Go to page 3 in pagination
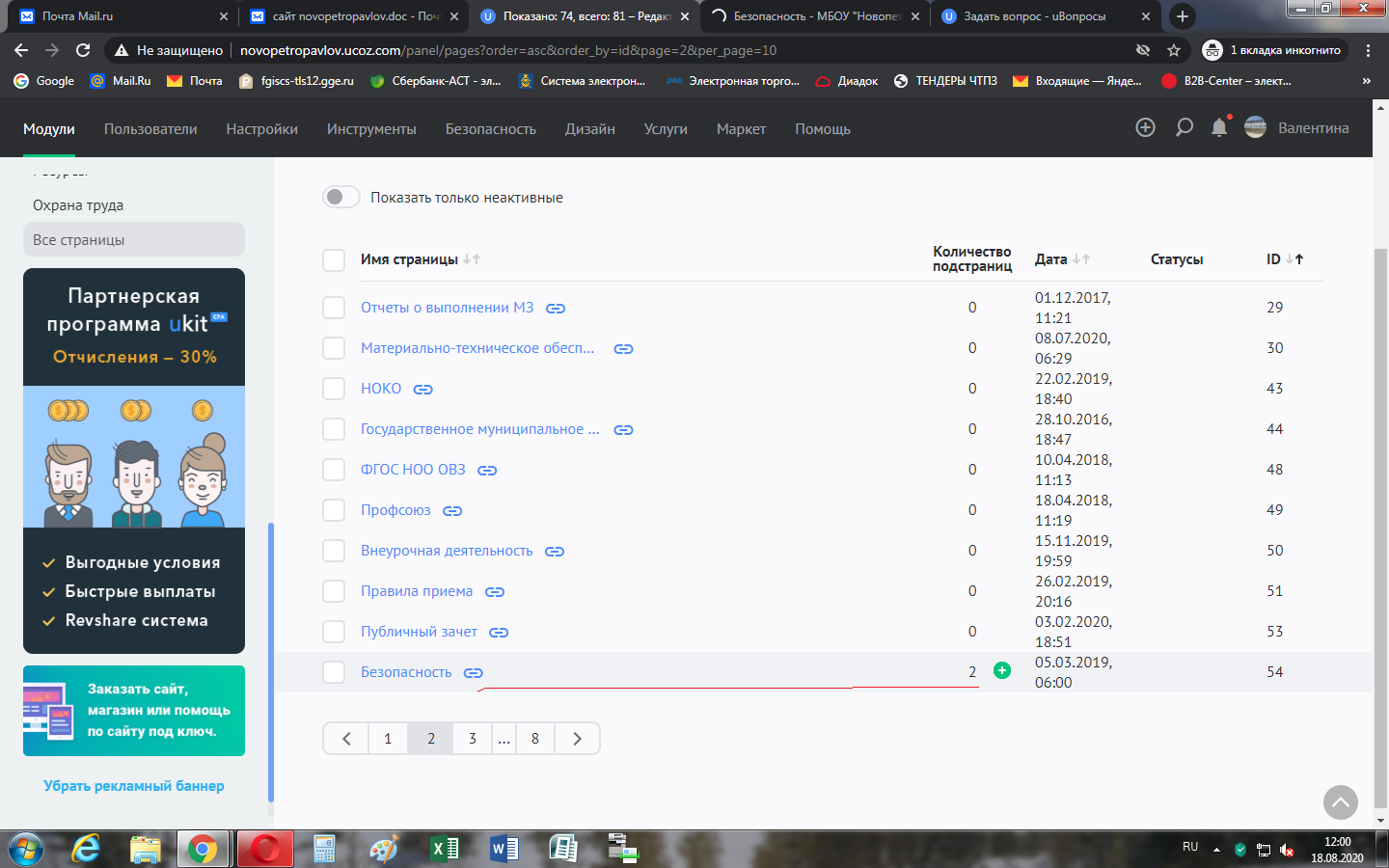 [473, 739]
